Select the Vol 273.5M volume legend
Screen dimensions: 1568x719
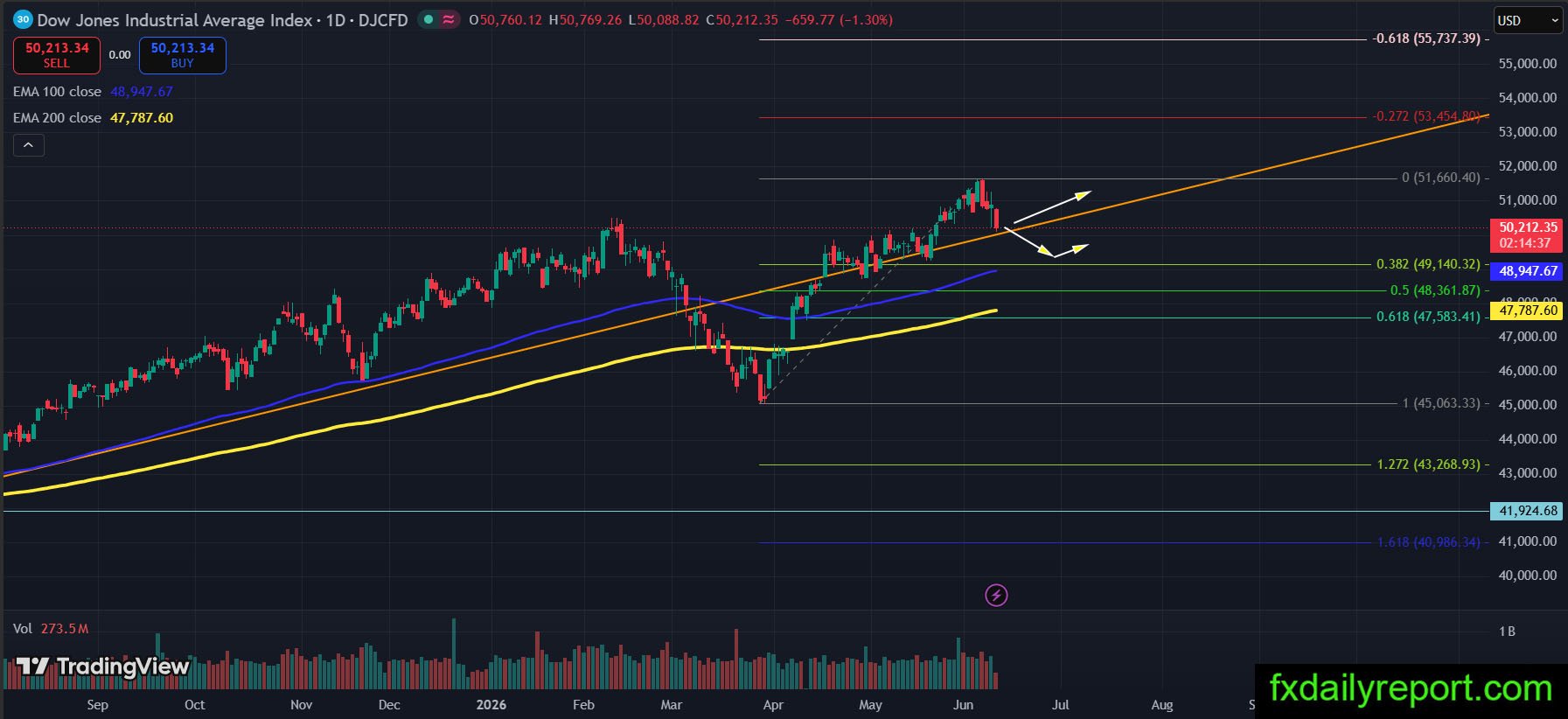click(51, 629)
